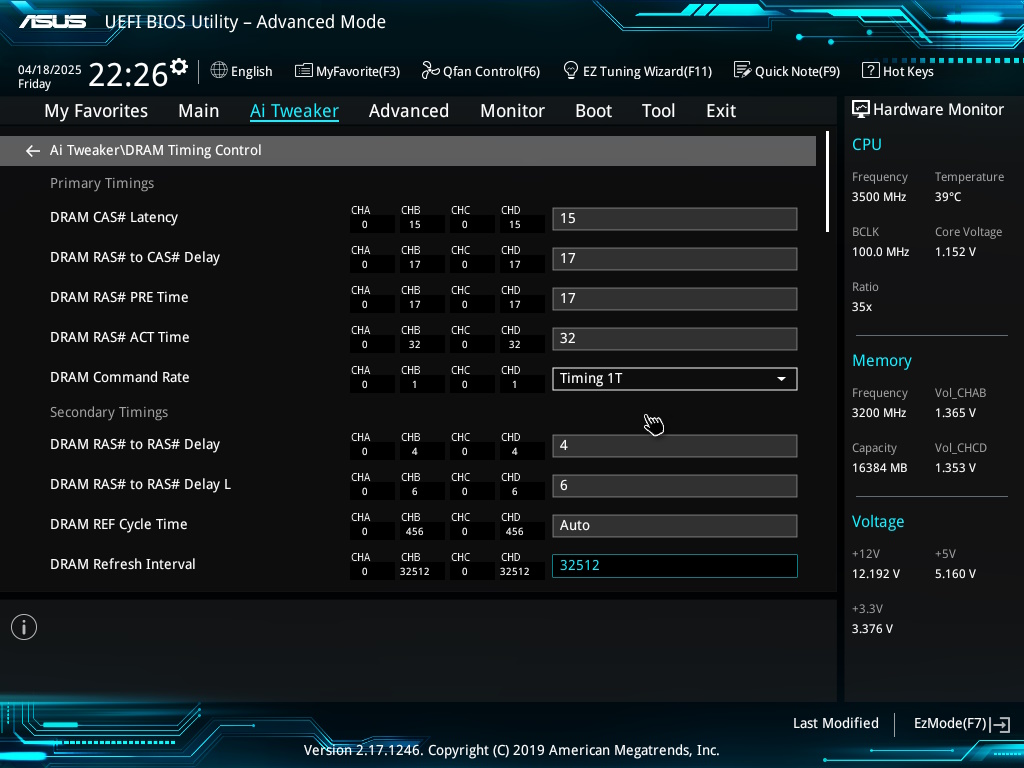
Task: Click the Last Modified button
Action: click(836, 723)
